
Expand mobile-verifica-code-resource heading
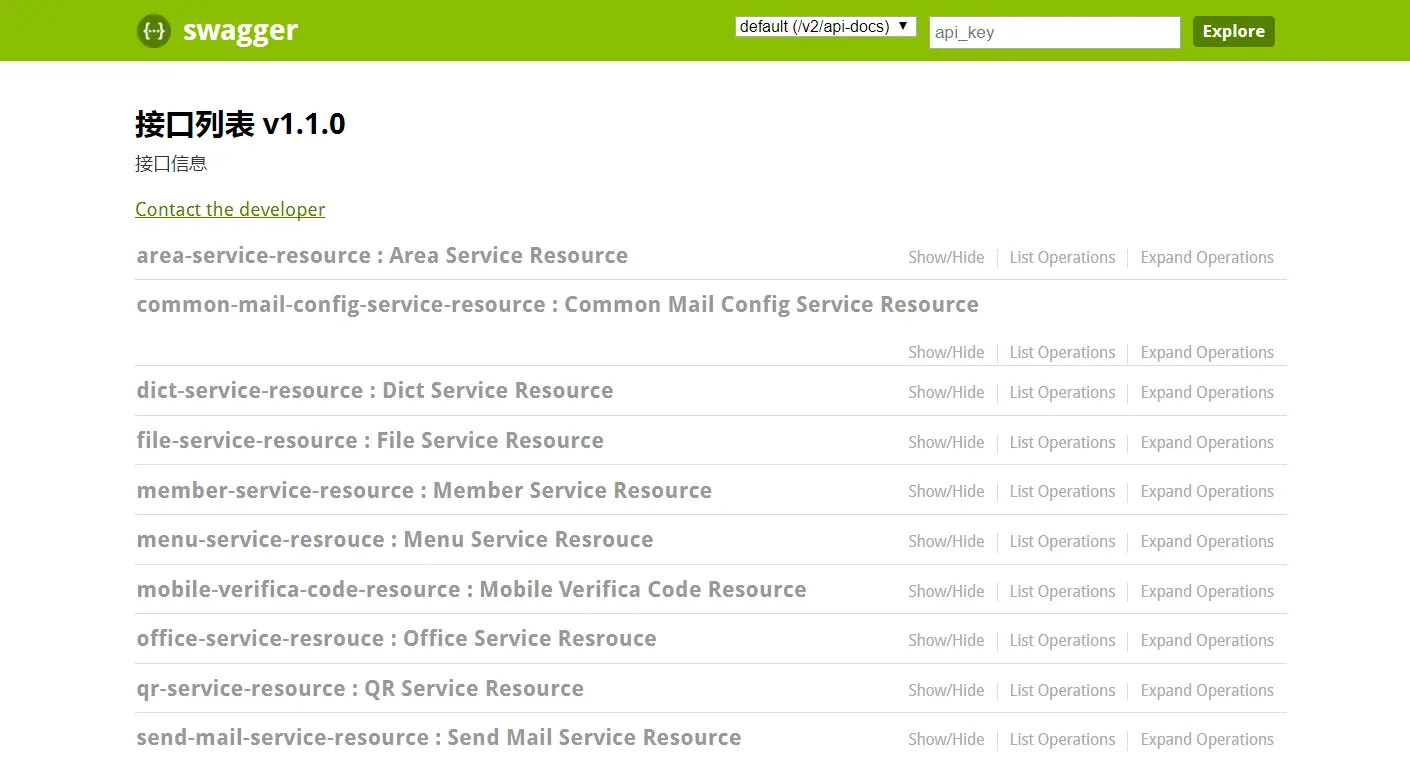pyautogui.click(x=471, y=589)
